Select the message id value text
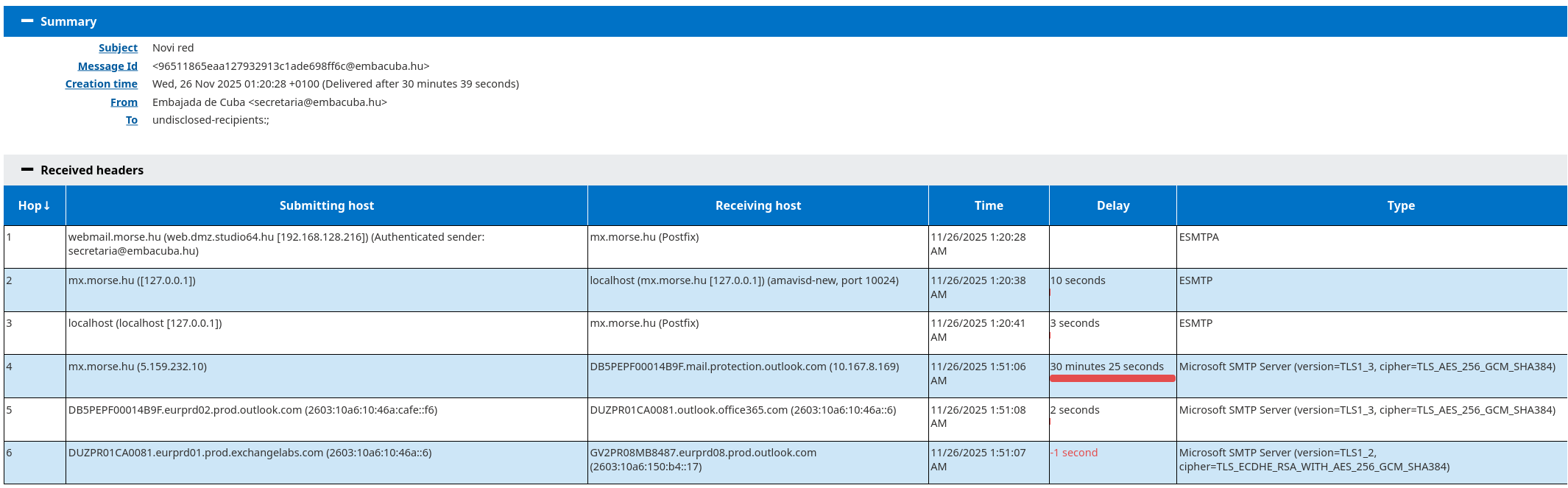Screen dimensions: 1568x488 click(291, 66)
